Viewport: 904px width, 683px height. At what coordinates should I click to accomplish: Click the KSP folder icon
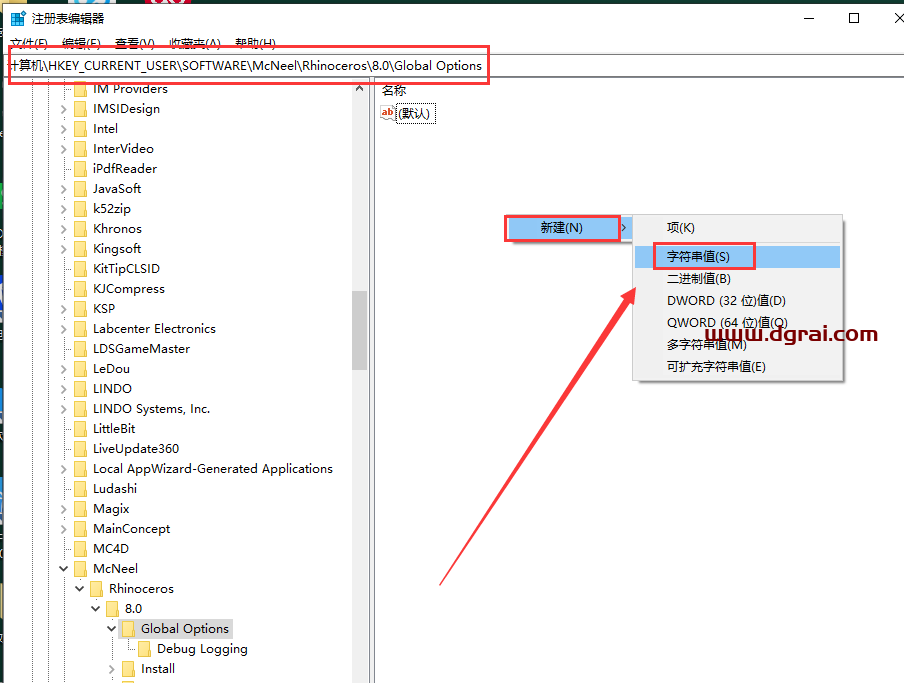click(81, 309)
